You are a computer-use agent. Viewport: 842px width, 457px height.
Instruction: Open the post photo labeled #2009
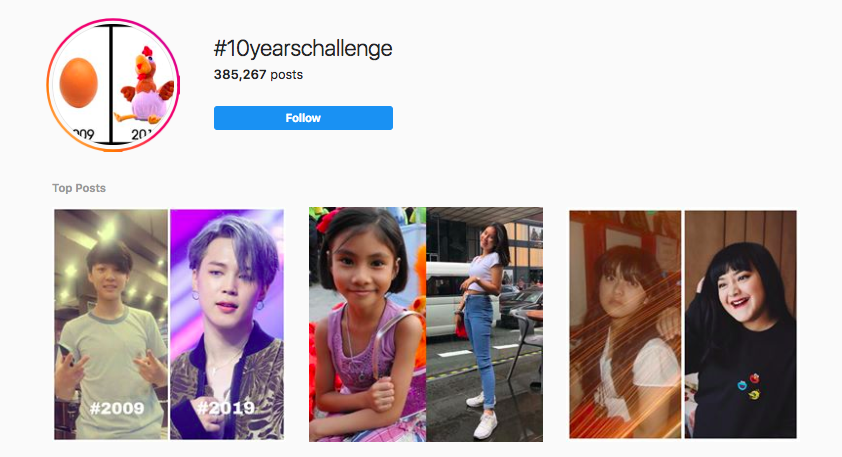111,324
